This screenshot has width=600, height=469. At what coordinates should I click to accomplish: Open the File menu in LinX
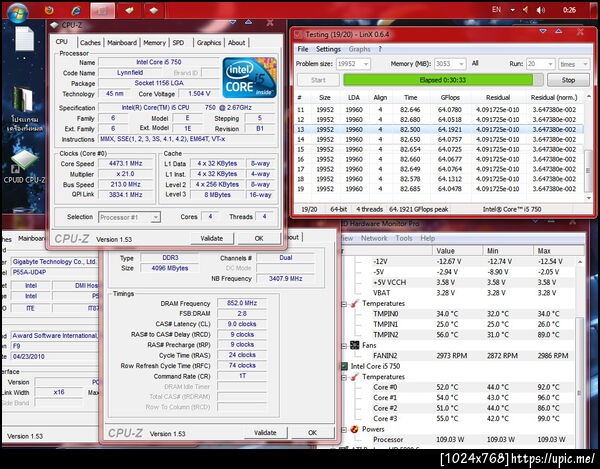[x=303, y=49]
